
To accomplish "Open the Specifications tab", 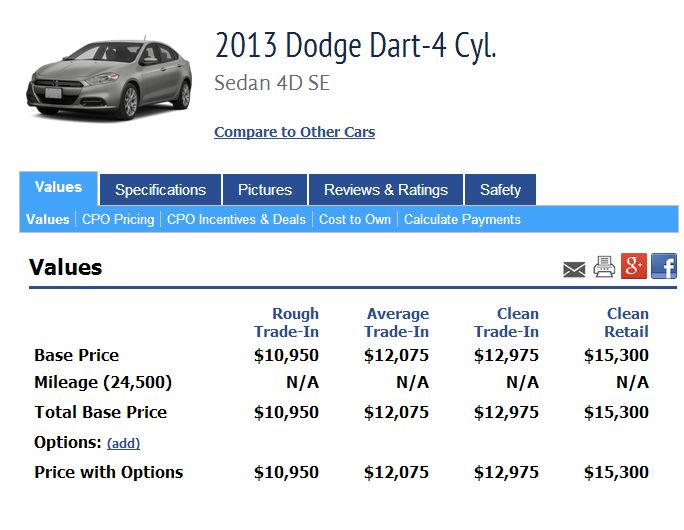I will (x=160, y=190).
